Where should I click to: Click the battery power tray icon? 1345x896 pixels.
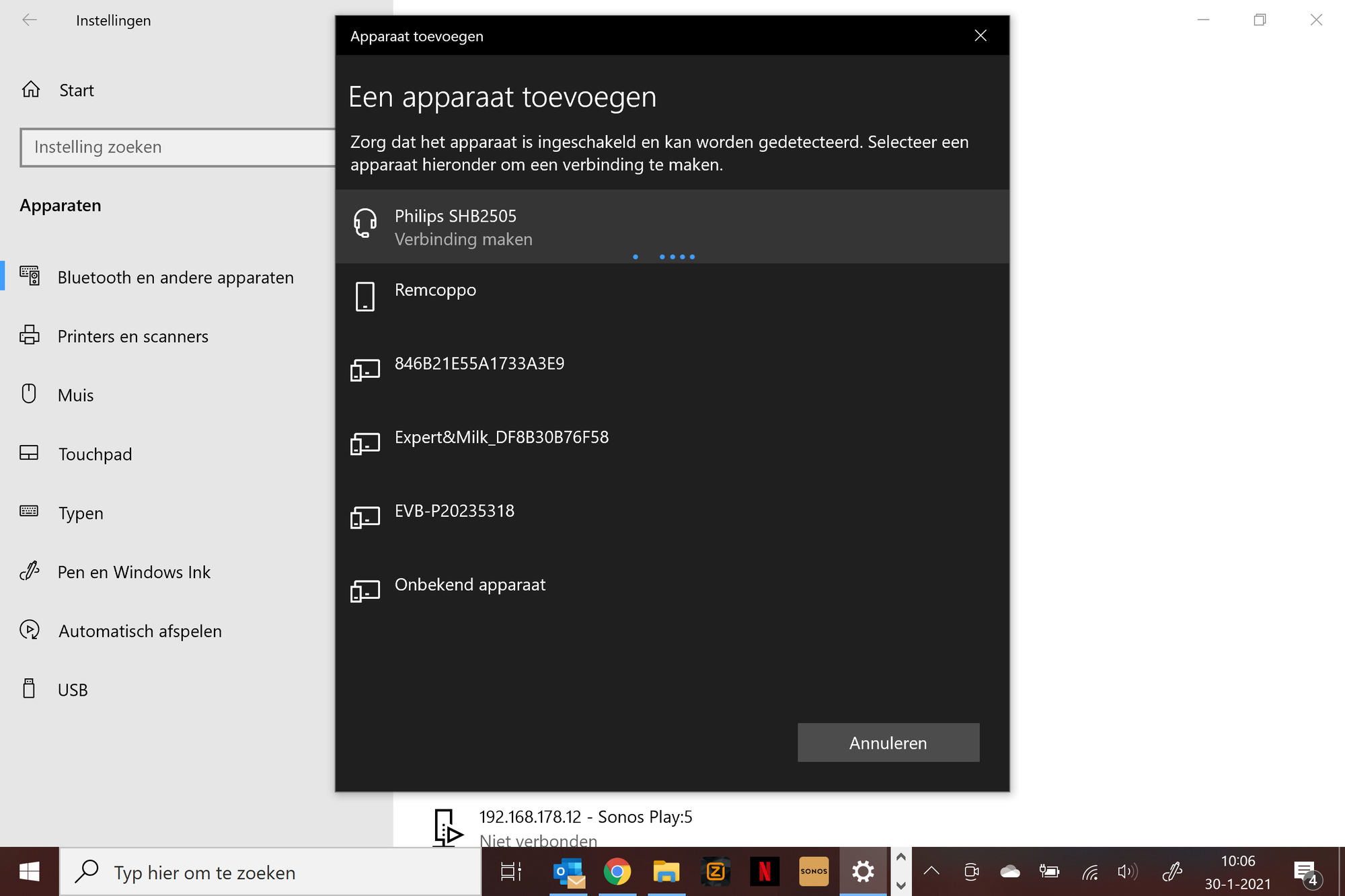(1049, 872)
